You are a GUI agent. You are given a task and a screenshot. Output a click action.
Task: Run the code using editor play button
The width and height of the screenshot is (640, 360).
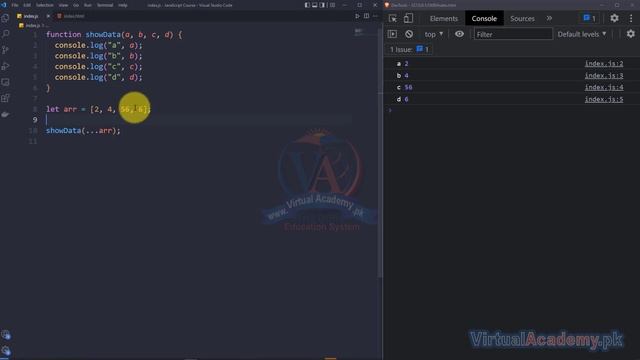point(357,16)
